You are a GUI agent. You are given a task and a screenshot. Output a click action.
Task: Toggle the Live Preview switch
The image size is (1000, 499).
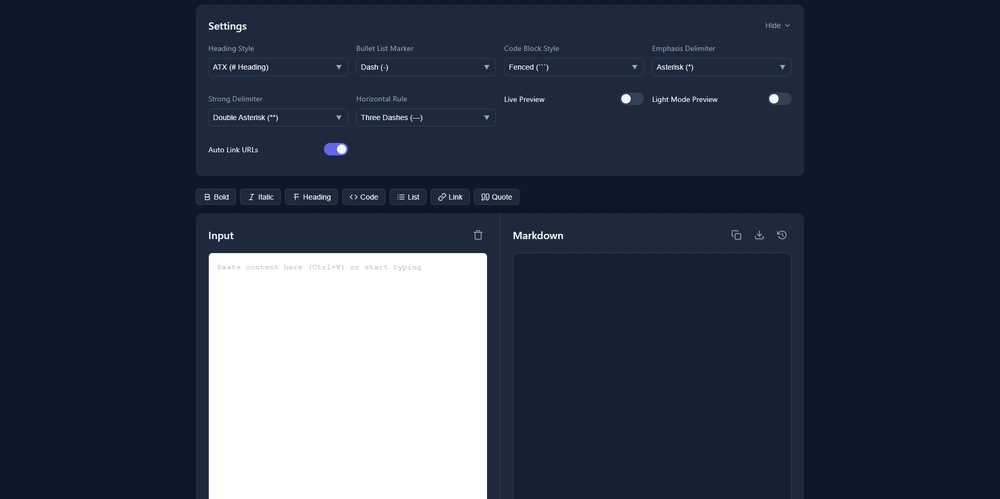(x=631, y=99)
